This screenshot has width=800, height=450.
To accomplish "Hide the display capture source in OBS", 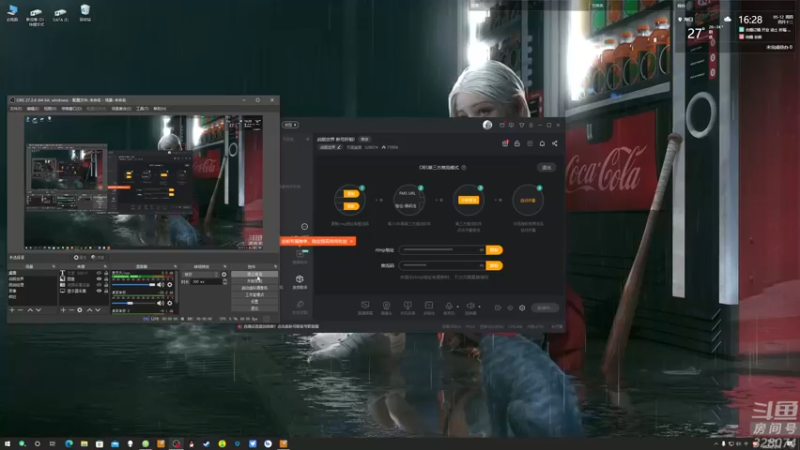I will [x=99, y=291].
